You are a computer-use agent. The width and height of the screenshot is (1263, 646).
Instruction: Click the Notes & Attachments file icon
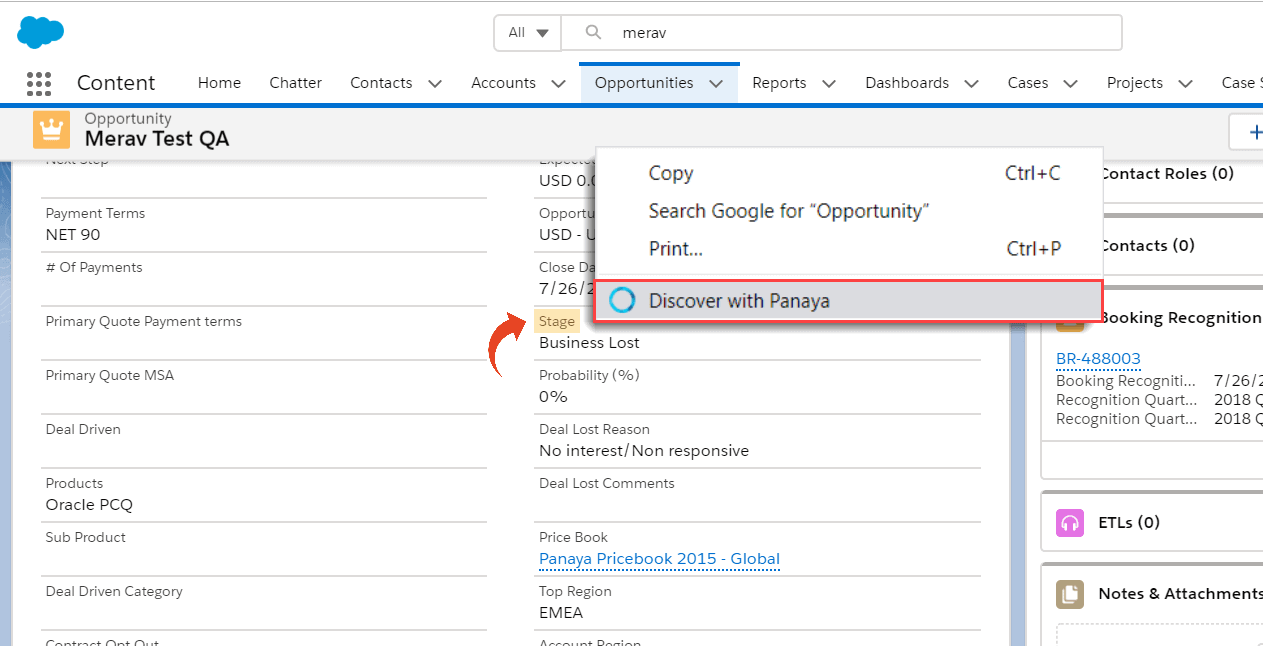click(1070, 594)
